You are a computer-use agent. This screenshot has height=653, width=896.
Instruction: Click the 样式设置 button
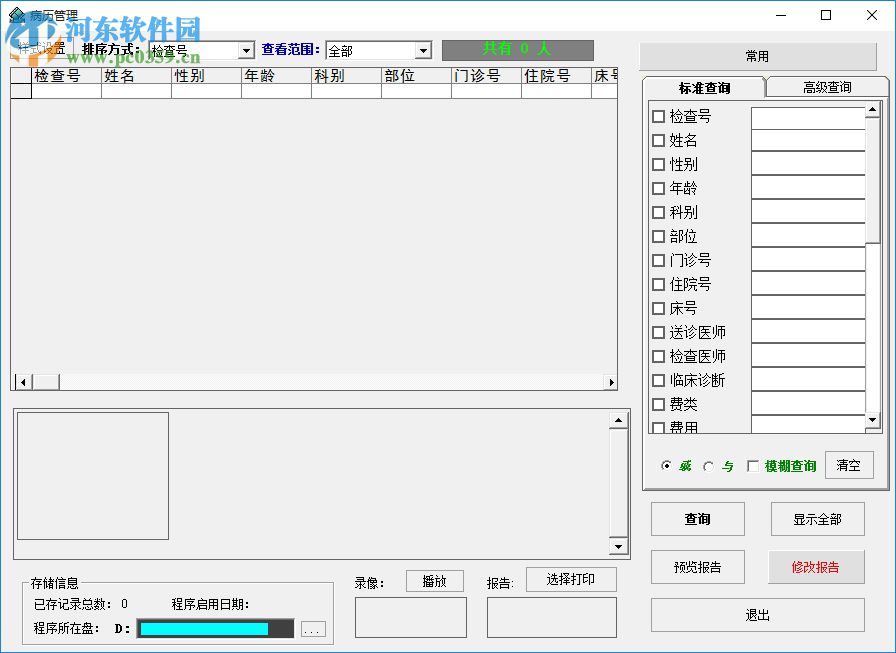[x=42, y=49]
